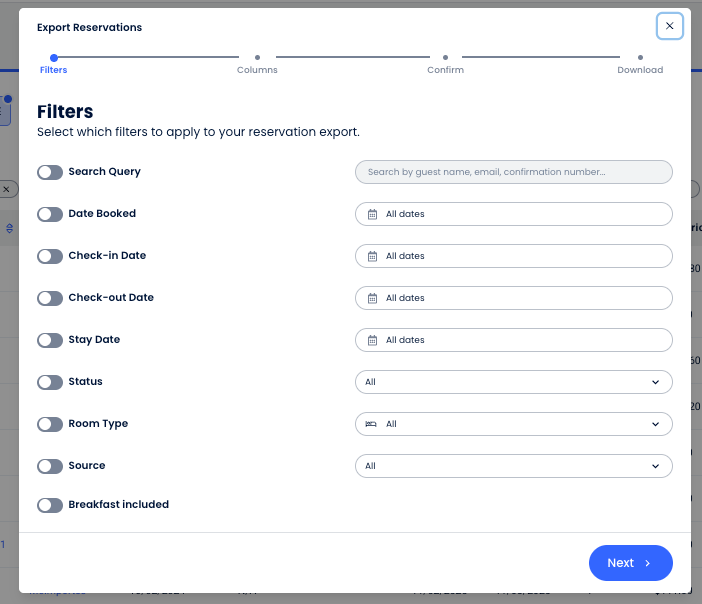Viewport: 702px width, 604px height.
Task: Click calendar icon in Check-out Date field
Action: (x=372, y=298)
